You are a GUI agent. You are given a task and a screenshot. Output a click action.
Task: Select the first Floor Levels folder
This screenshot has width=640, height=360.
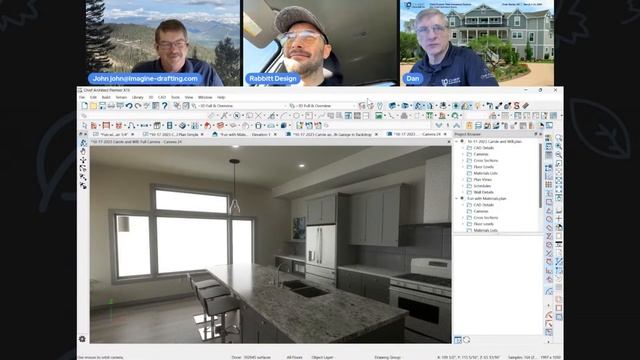484,167
